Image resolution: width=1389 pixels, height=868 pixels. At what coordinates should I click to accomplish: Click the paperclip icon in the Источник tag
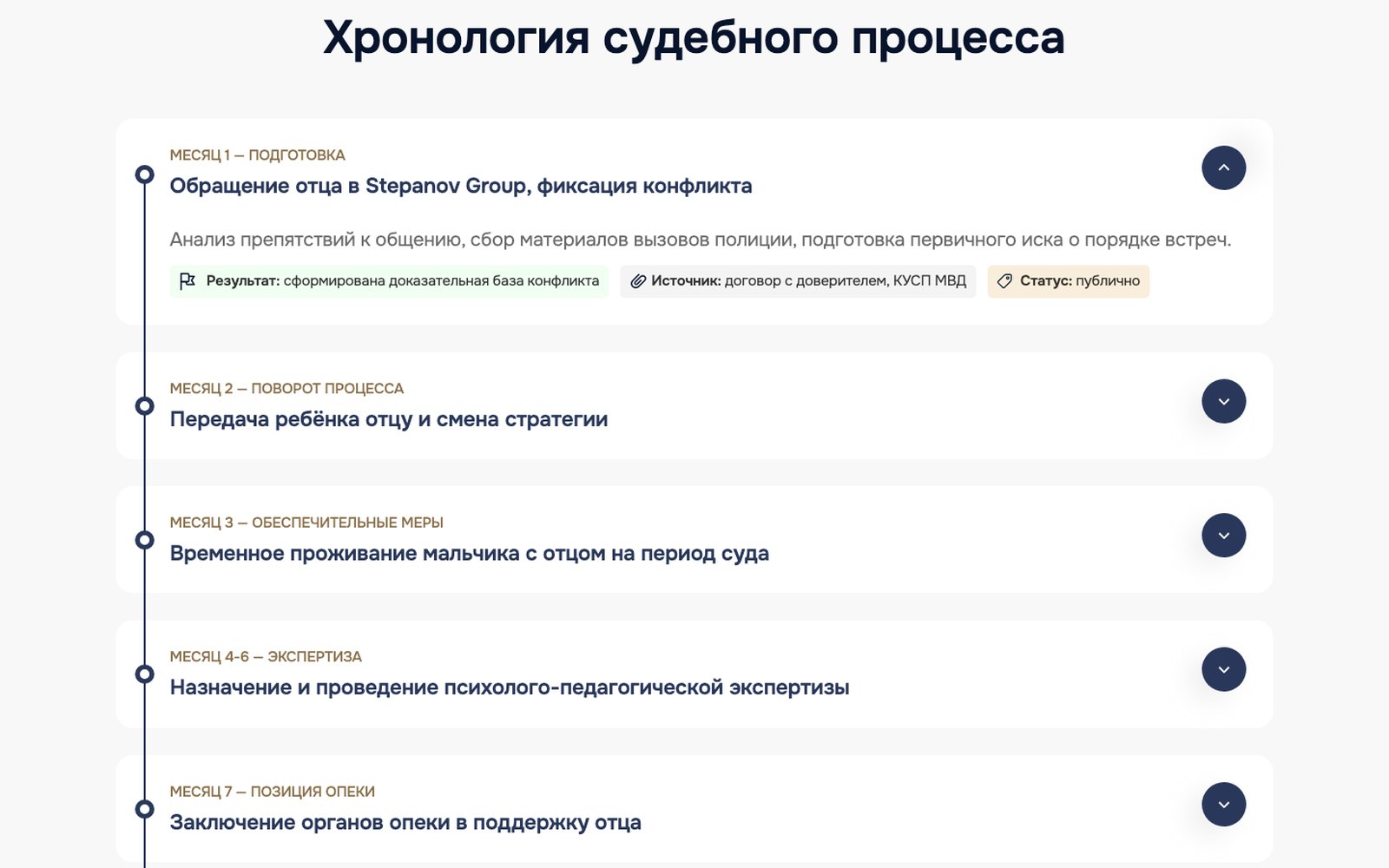point(638,281)
